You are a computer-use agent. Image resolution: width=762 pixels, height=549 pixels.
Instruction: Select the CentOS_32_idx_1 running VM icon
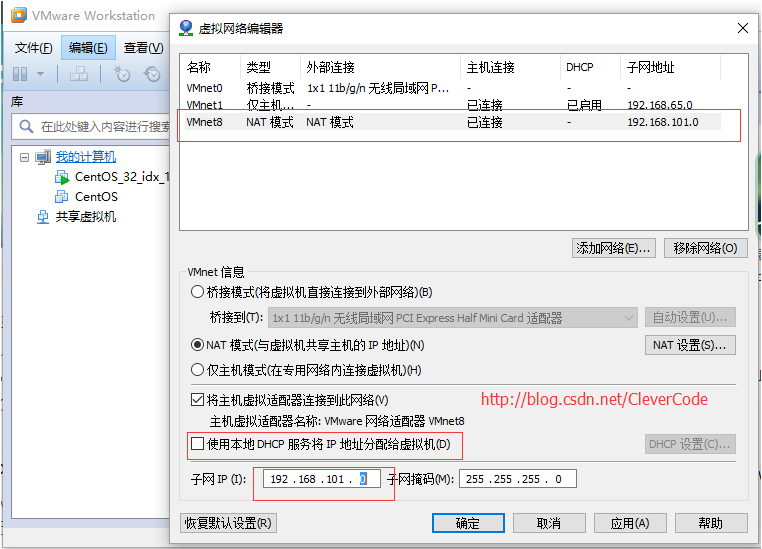62,177
